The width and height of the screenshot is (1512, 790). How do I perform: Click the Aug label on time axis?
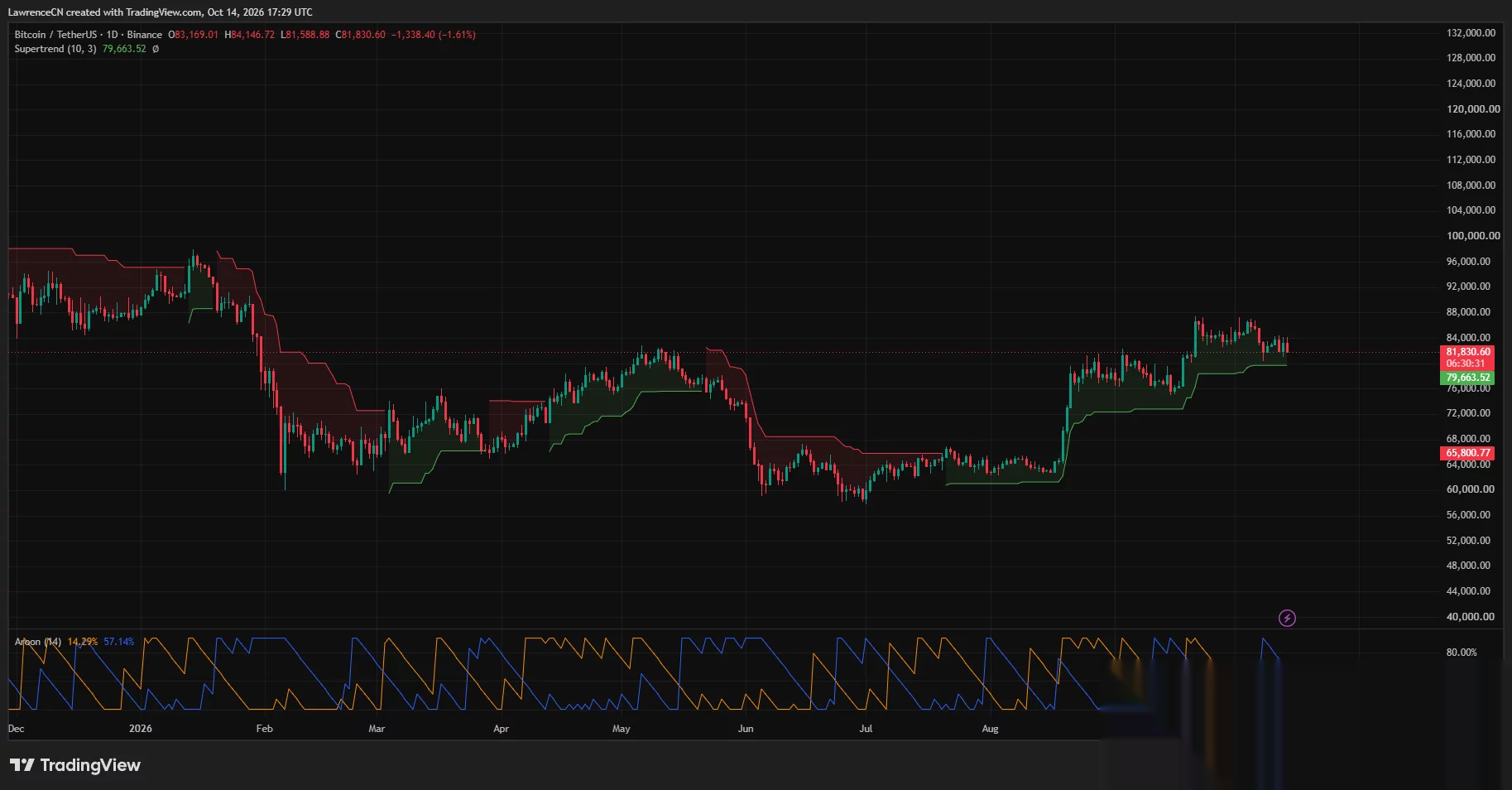tap(990, 729)
